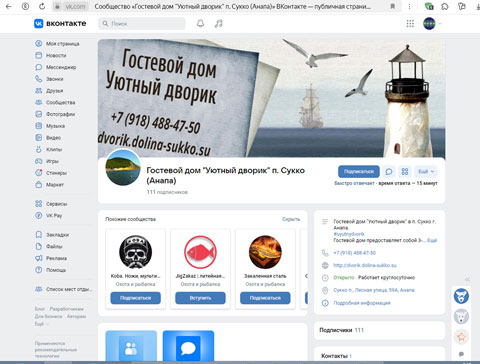Click the search field
Image resolution: width=480 pixels, height=364 pixels.
142,23
